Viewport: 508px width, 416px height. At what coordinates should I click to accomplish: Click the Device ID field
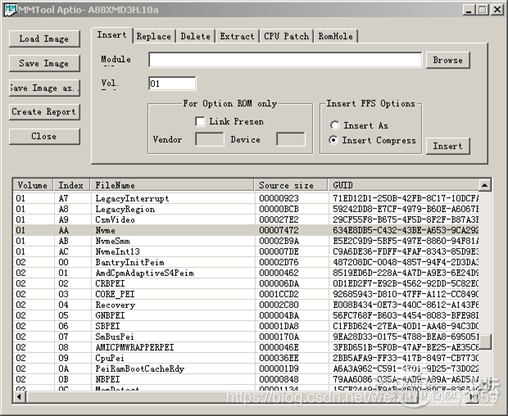(291, 139)
